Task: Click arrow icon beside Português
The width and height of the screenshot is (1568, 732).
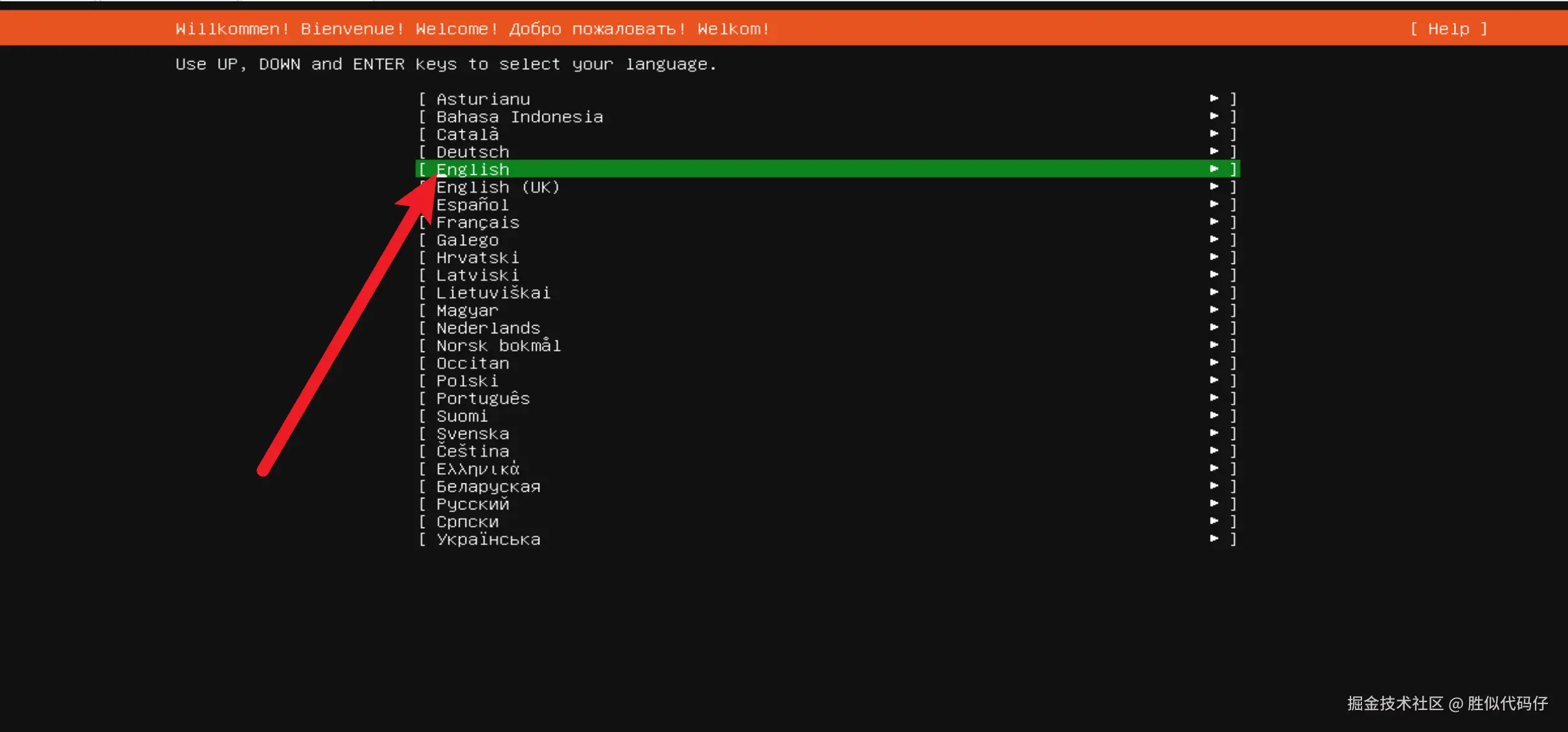Action: (1214, 398)
